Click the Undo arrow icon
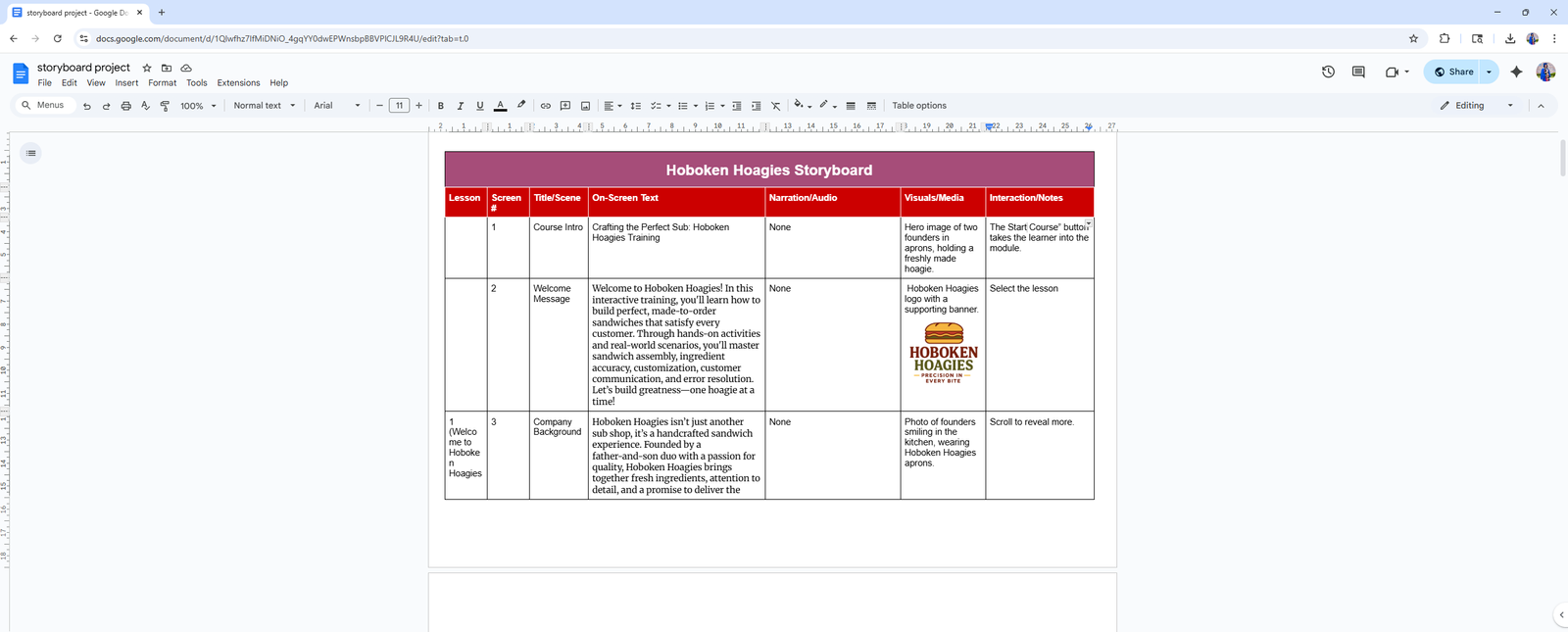1568x632 pixels. coord(87,106)
